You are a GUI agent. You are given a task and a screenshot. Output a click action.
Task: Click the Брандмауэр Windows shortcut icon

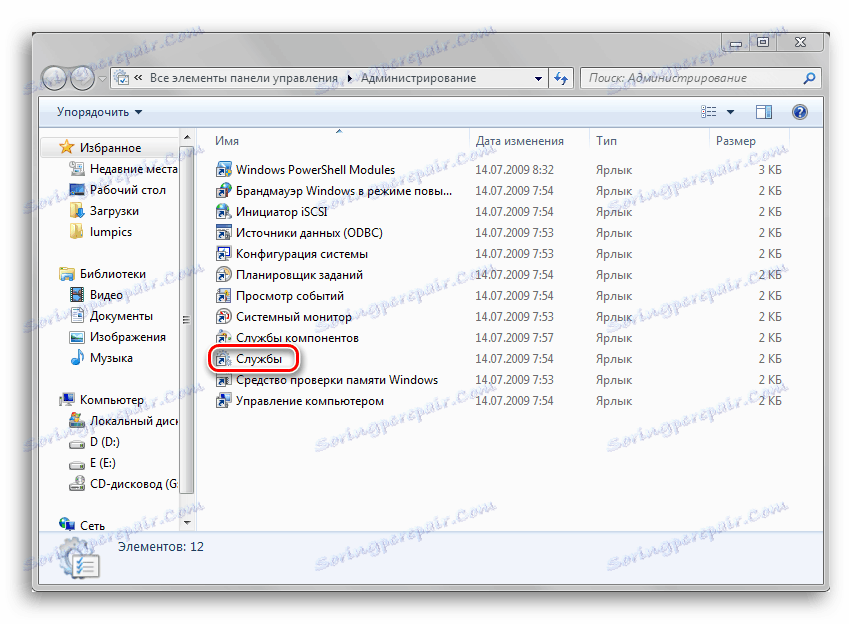(x=223, y=191)
